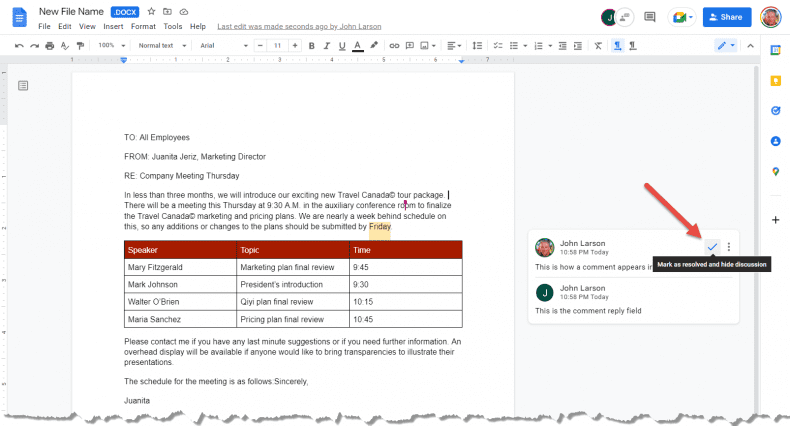Select the Paint format tool
The image size is (790, 426).
[80, 45]
